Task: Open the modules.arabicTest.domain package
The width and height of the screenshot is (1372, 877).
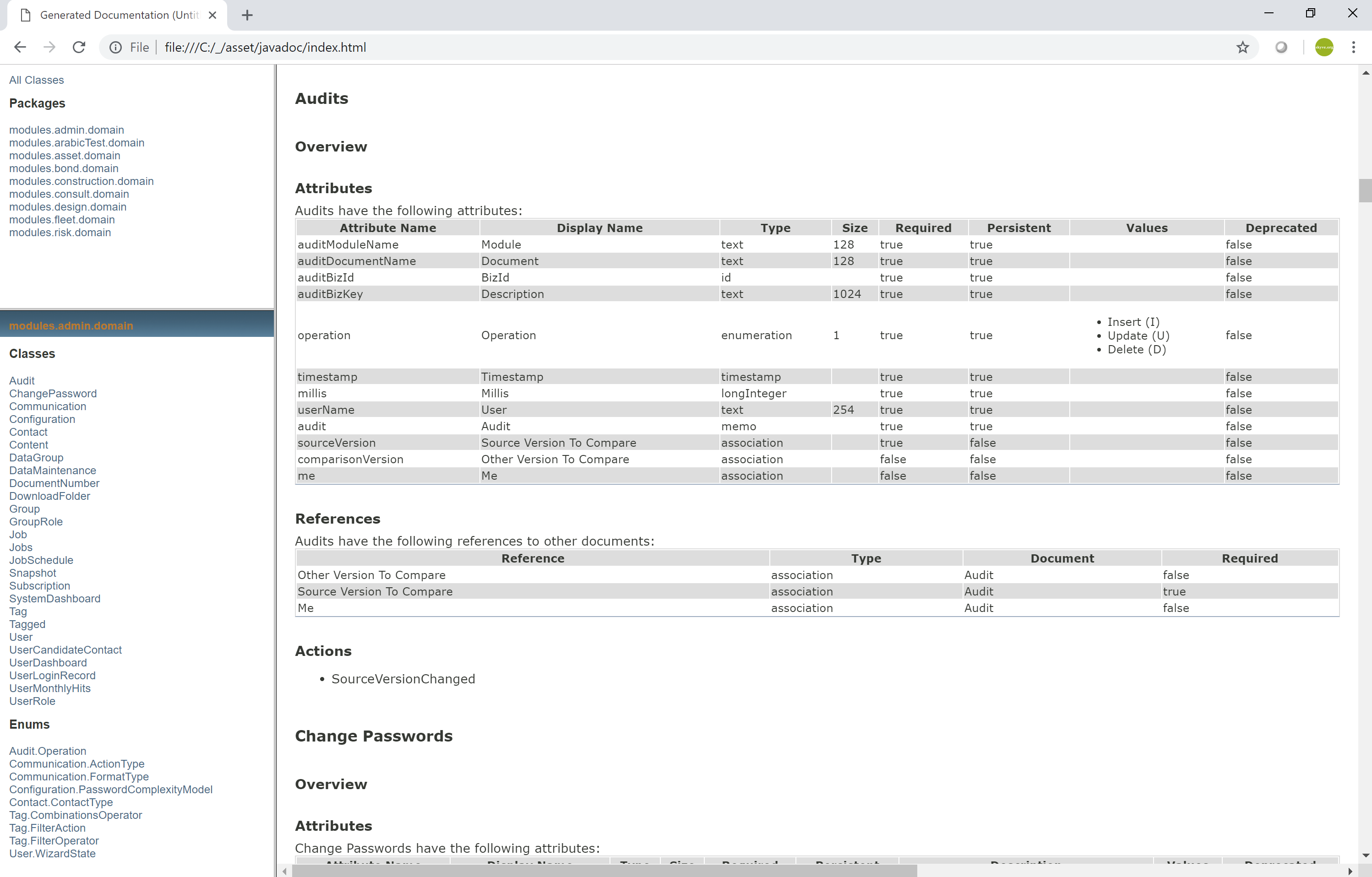Action: pyautogui.click(x=77, y=143)
